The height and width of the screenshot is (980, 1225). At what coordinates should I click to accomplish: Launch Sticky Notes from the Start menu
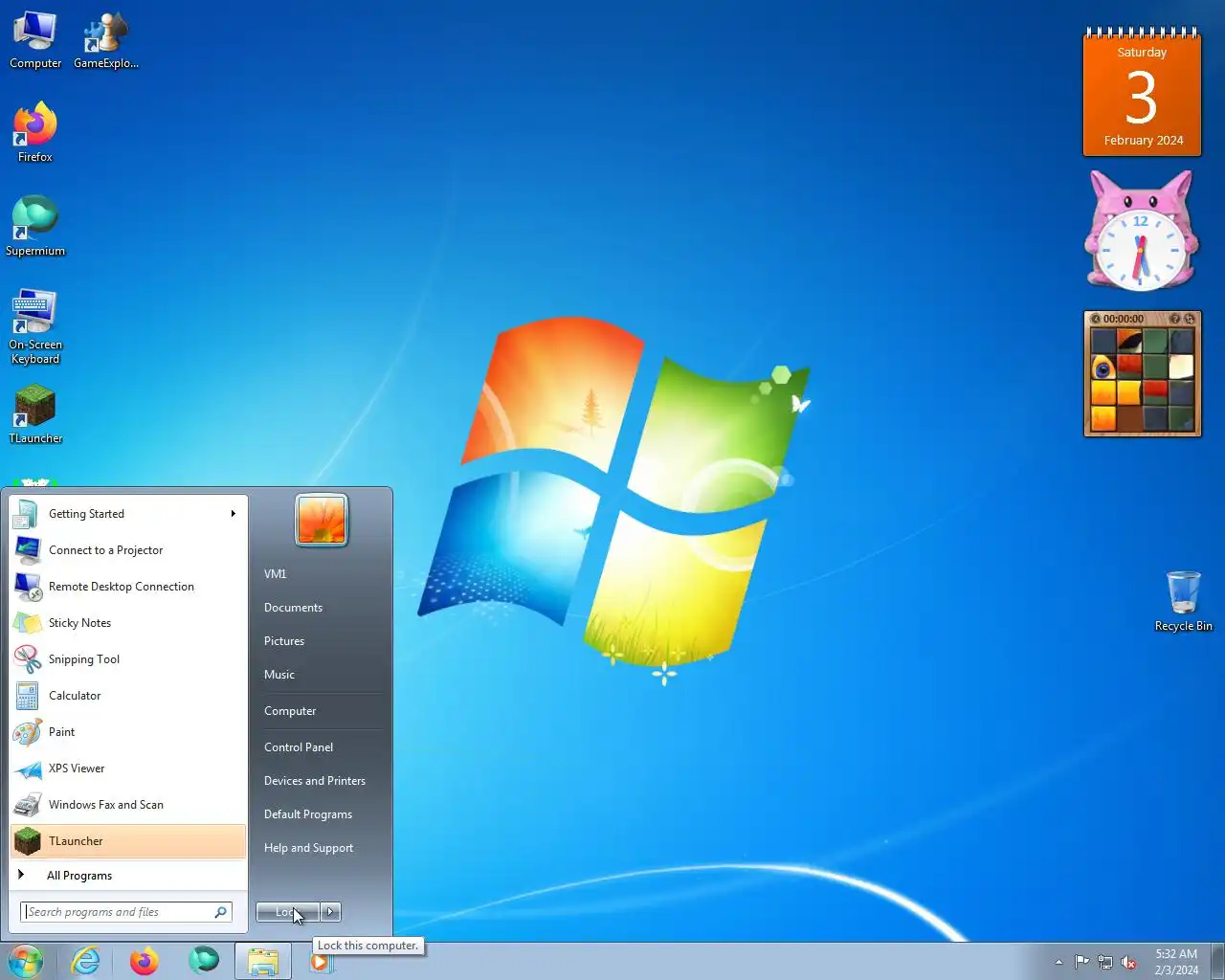click(x=128, y=623)
